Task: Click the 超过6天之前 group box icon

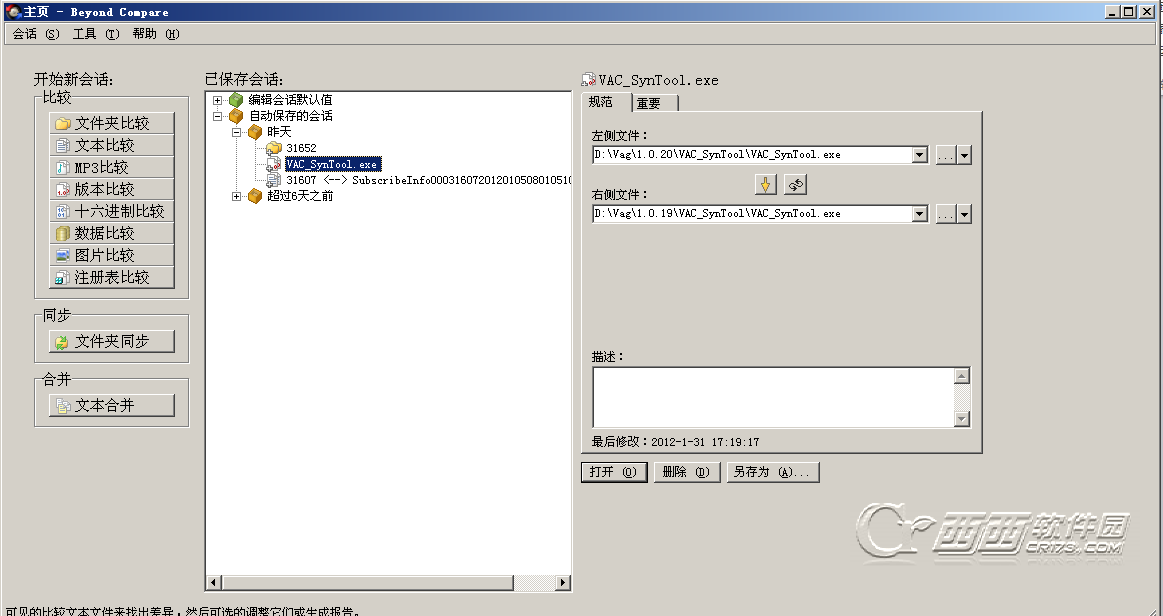Action: click(x=255, y=196)
